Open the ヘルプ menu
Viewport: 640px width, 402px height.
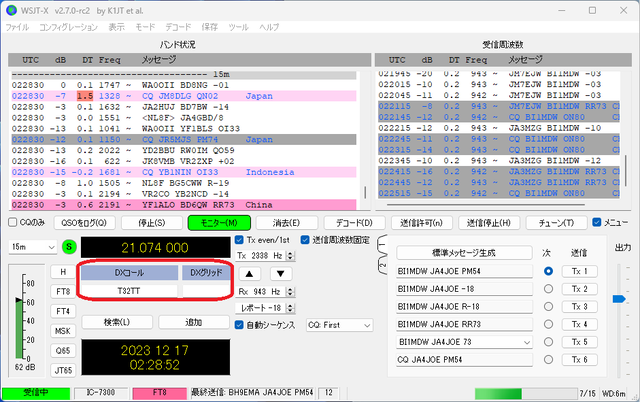click(x=269, y=27)
